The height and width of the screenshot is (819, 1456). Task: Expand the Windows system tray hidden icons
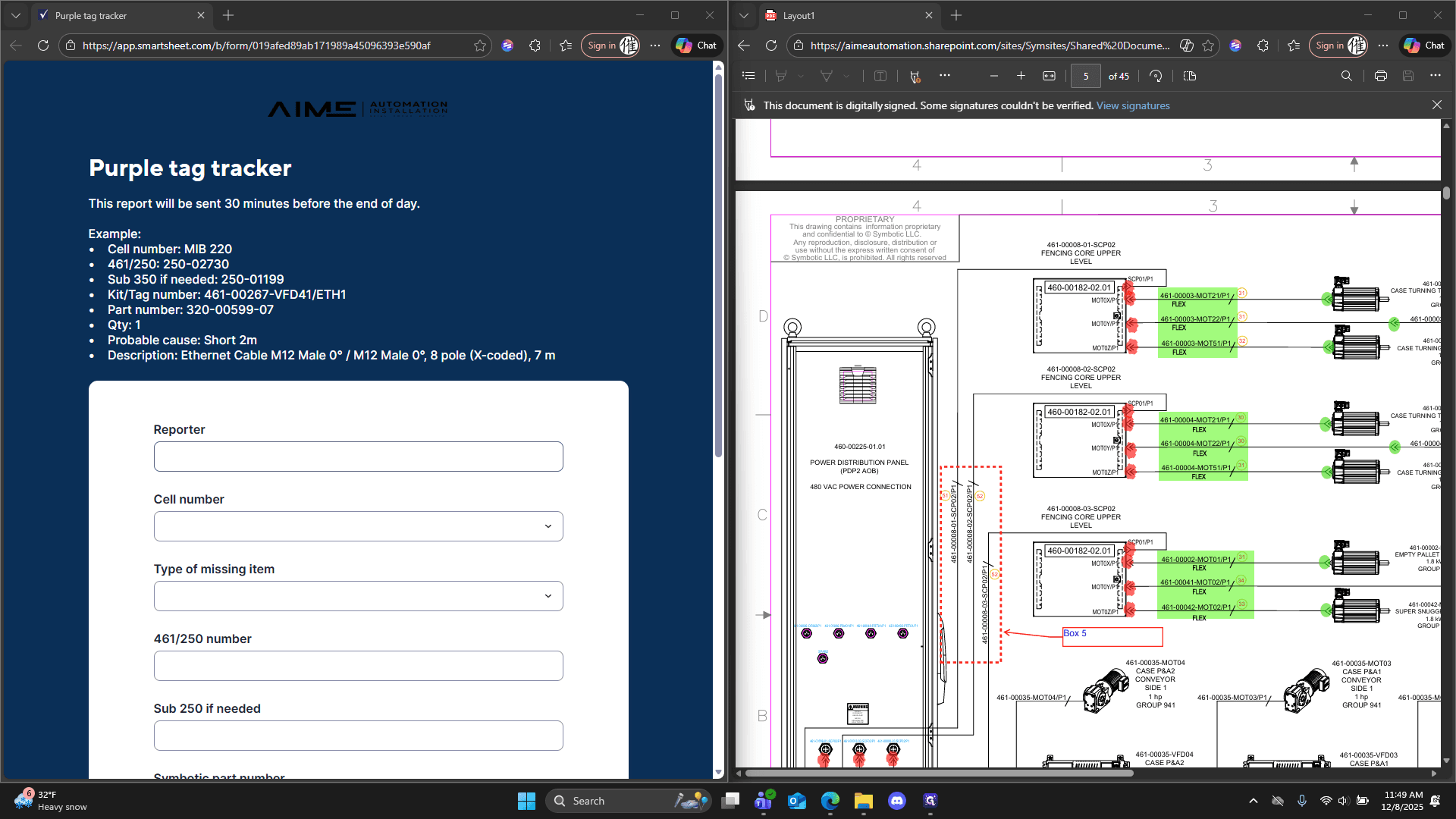[x=1253, y=801]
